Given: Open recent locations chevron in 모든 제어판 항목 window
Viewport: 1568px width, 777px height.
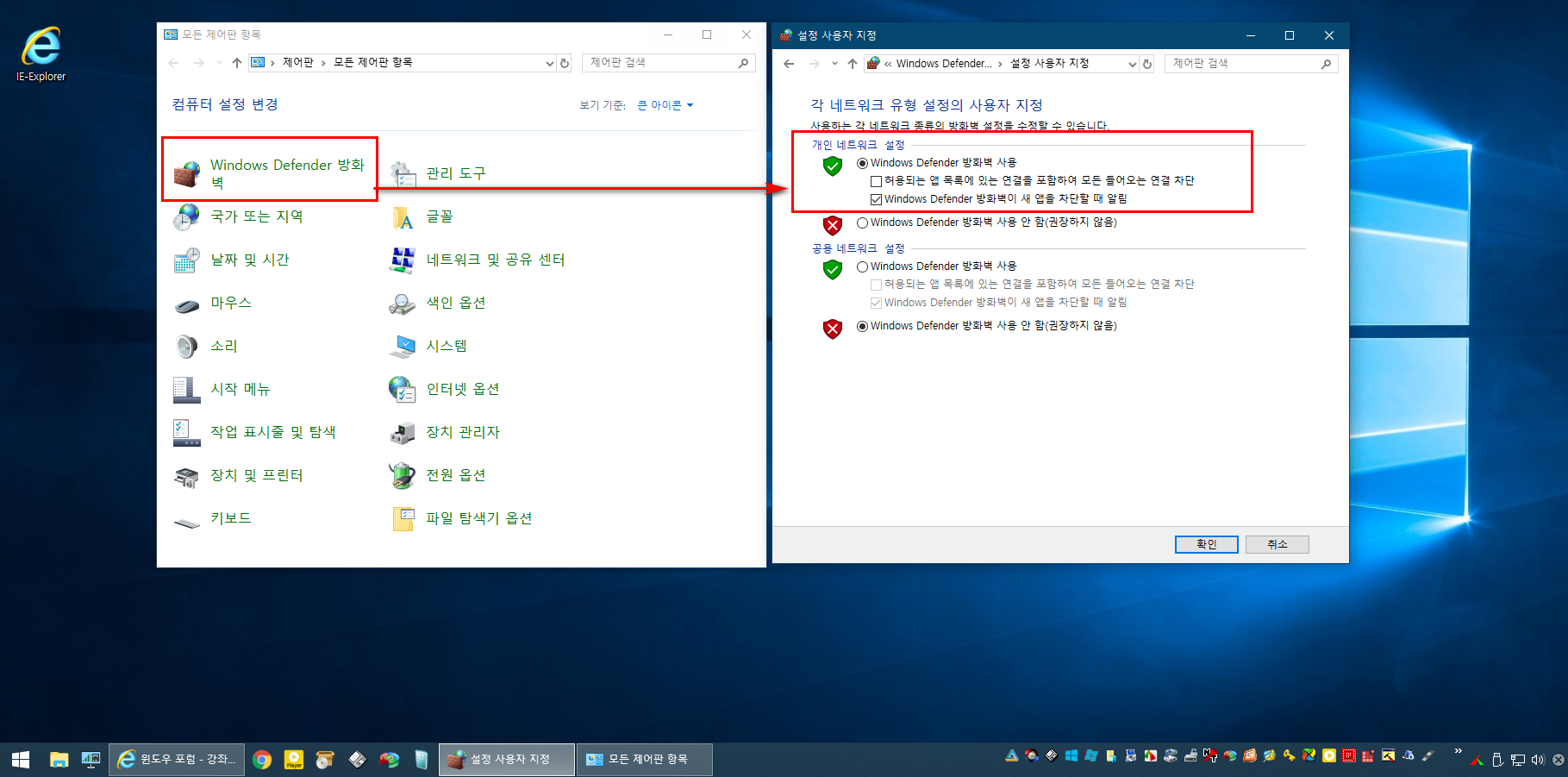Looking at the screenshot, I should click(x=219, y=63).
